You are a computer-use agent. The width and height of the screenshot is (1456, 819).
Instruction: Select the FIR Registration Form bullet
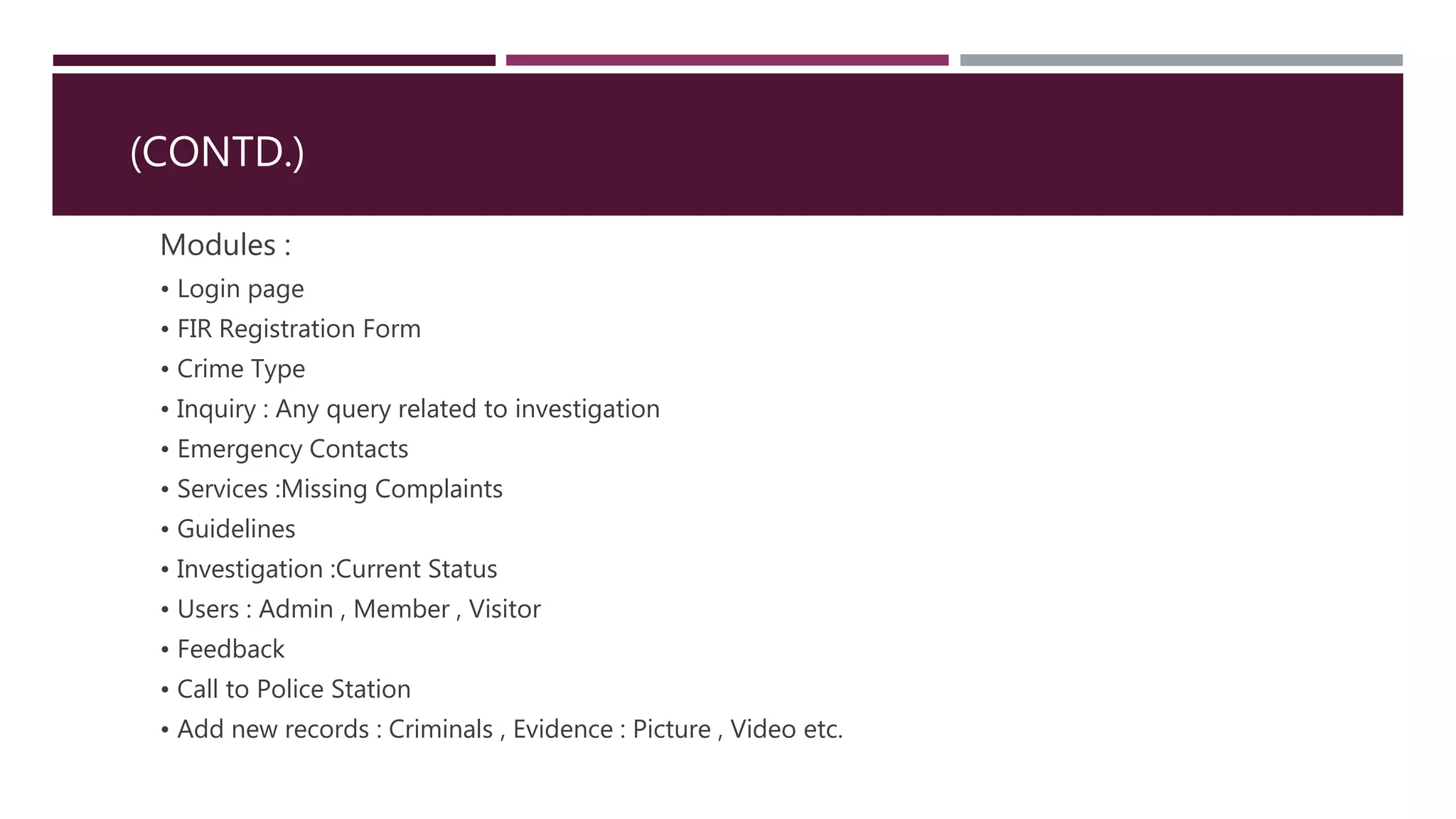pos(290,329)
